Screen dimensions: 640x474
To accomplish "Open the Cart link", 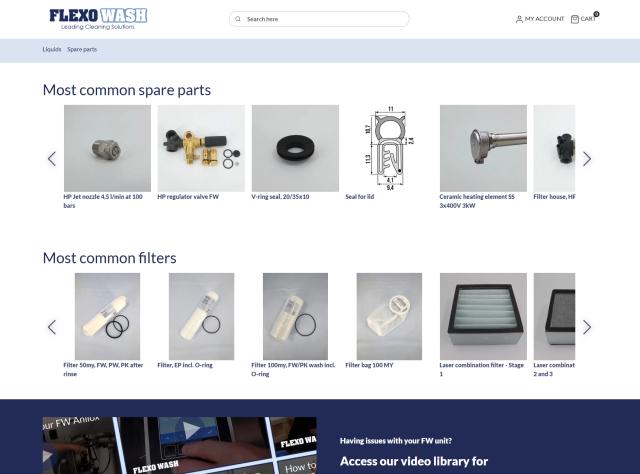I will pos(584,19).
